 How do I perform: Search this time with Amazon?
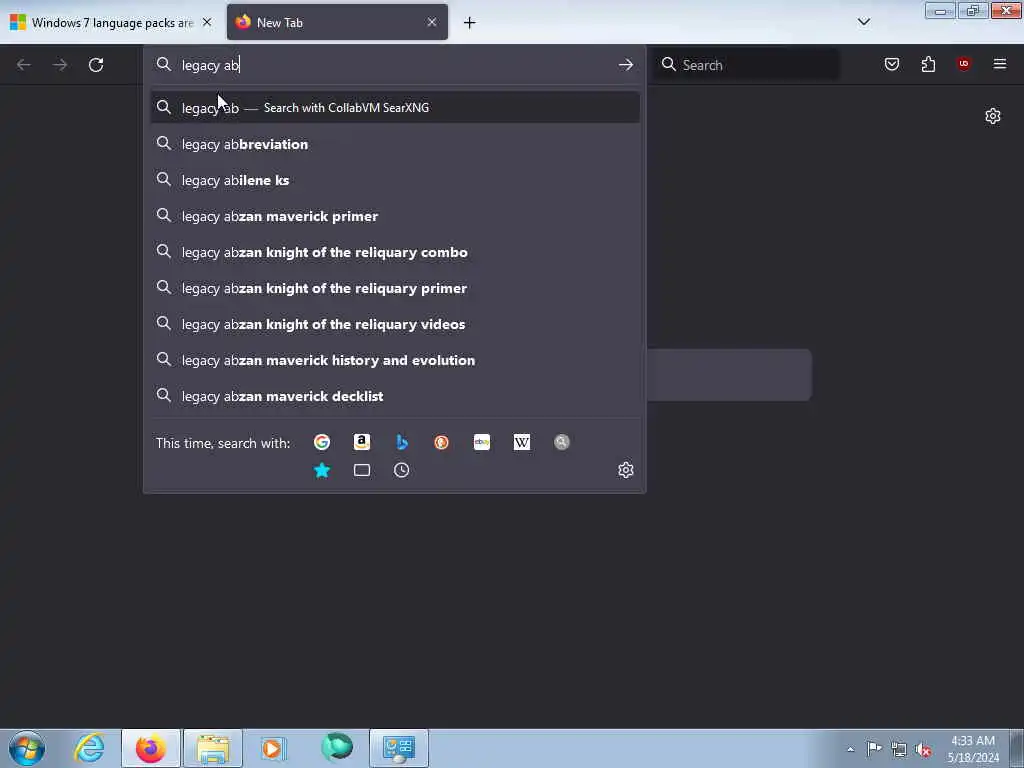click(362, 443)
